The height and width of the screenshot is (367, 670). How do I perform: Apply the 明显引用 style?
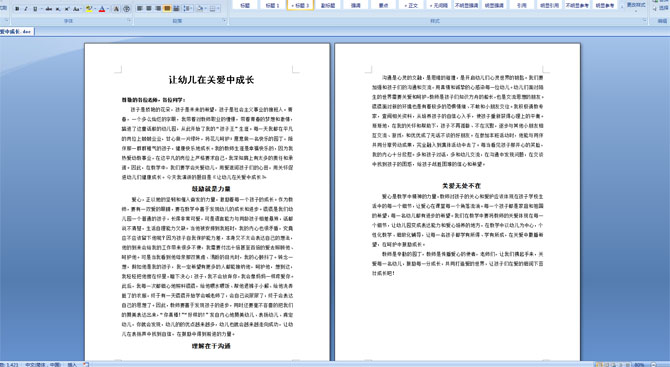[x=550, y=5]
